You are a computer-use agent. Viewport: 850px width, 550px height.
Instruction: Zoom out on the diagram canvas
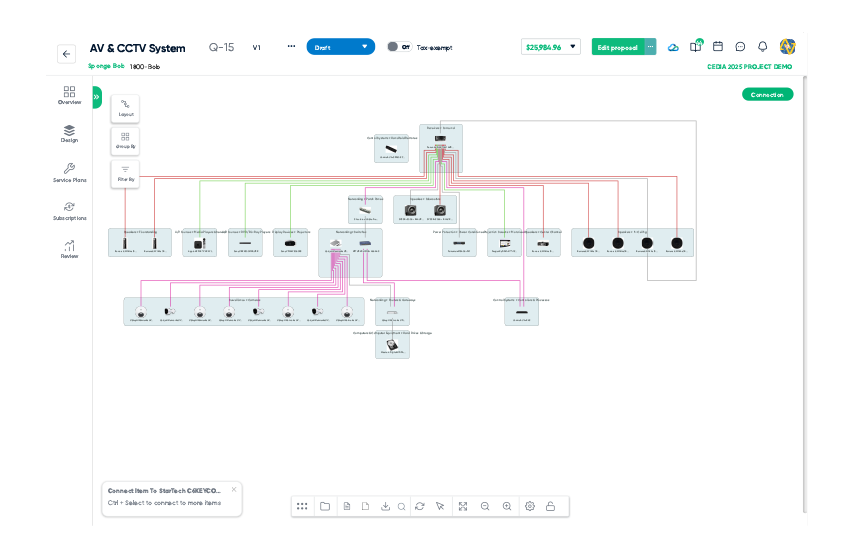(485, 507)
